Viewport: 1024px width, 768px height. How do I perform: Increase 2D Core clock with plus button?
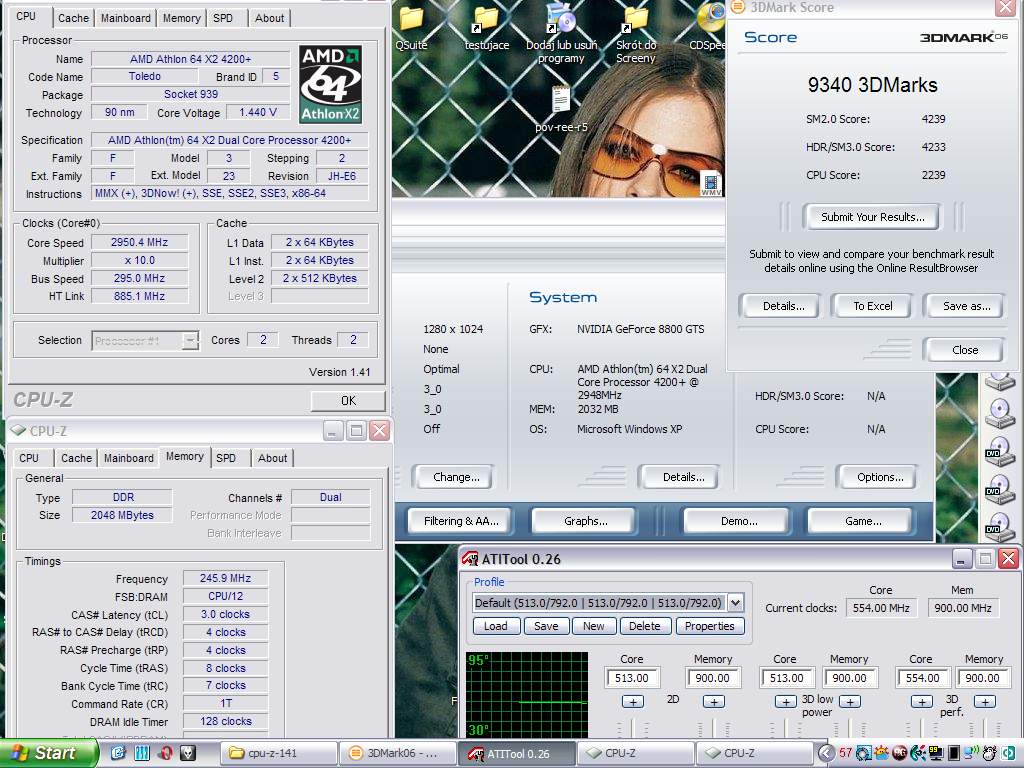pyautogui.click(x=632, y=701)
